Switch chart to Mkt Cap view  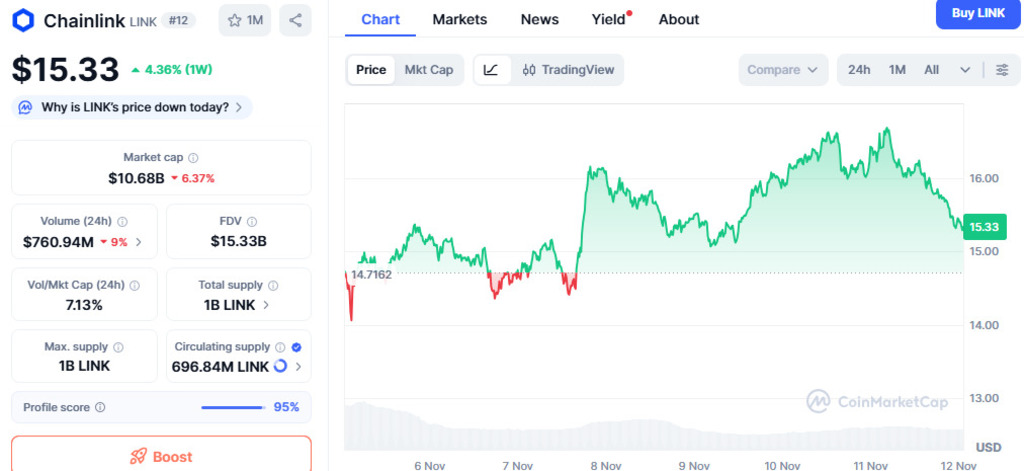[428, 70]
